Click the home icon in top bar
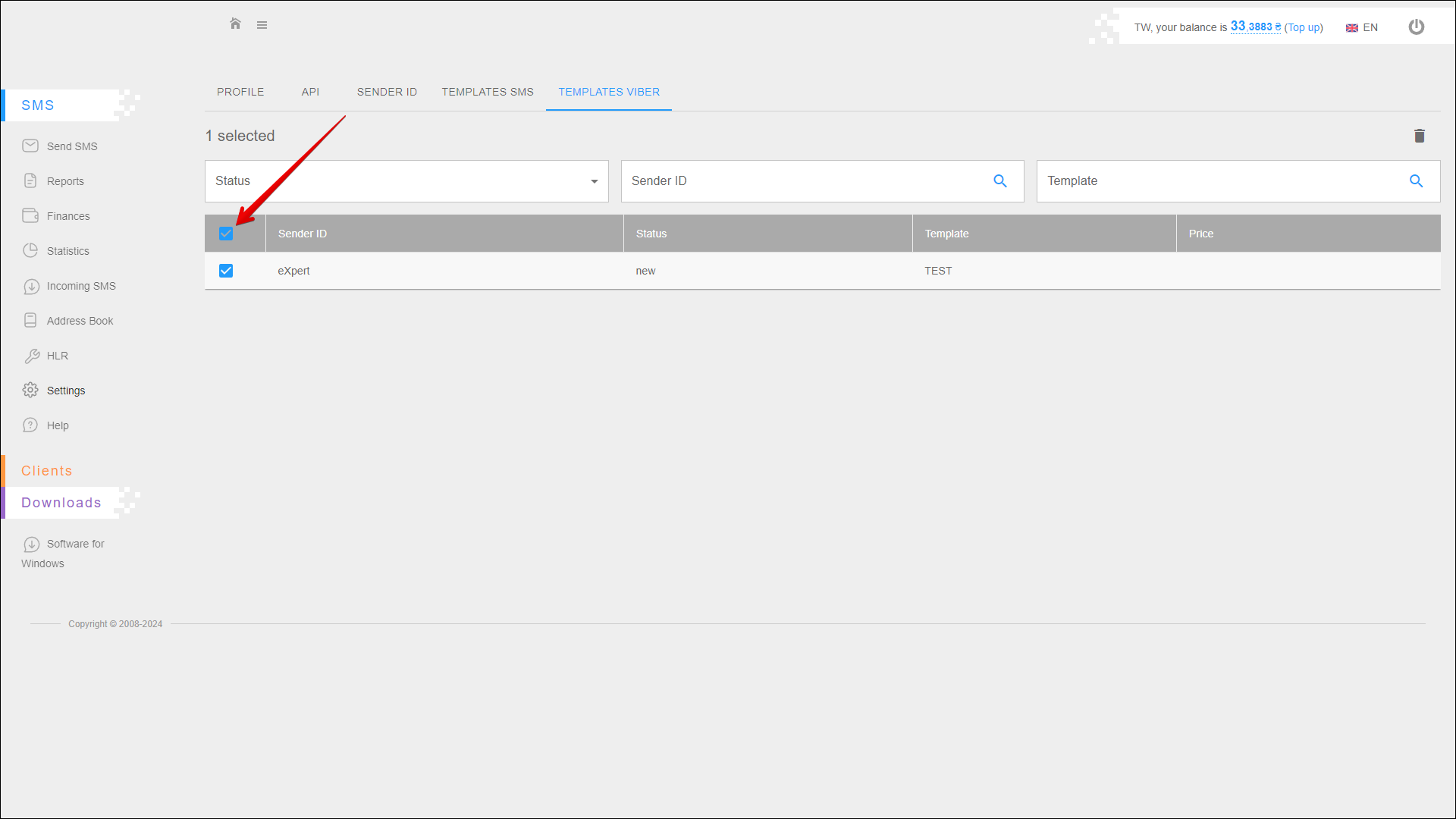This screenshot has width=1456, height=819. pyautogui.click(x=235, y=24)
